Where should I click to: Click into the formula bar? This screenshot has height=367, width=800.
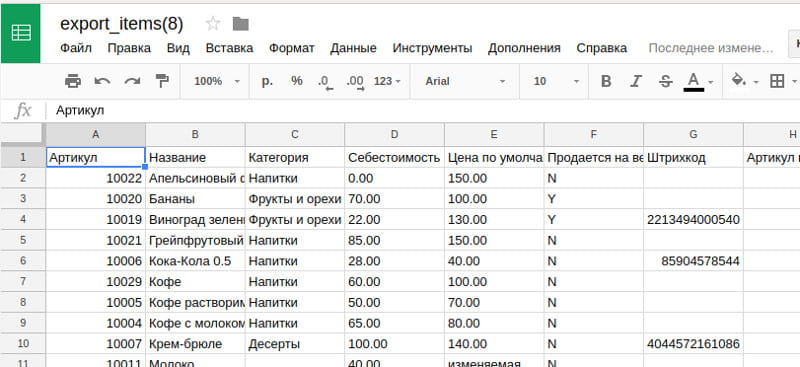pos(423,110)
